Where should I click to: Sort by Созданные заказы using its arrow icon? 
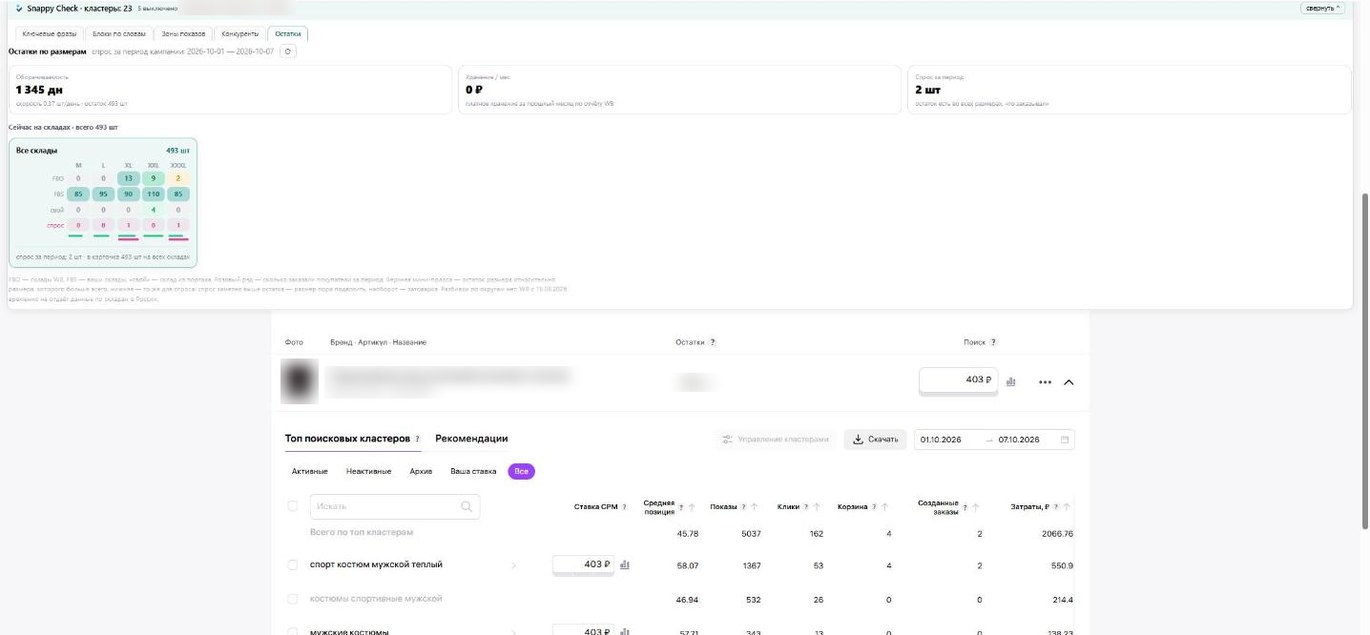point(976,507)
